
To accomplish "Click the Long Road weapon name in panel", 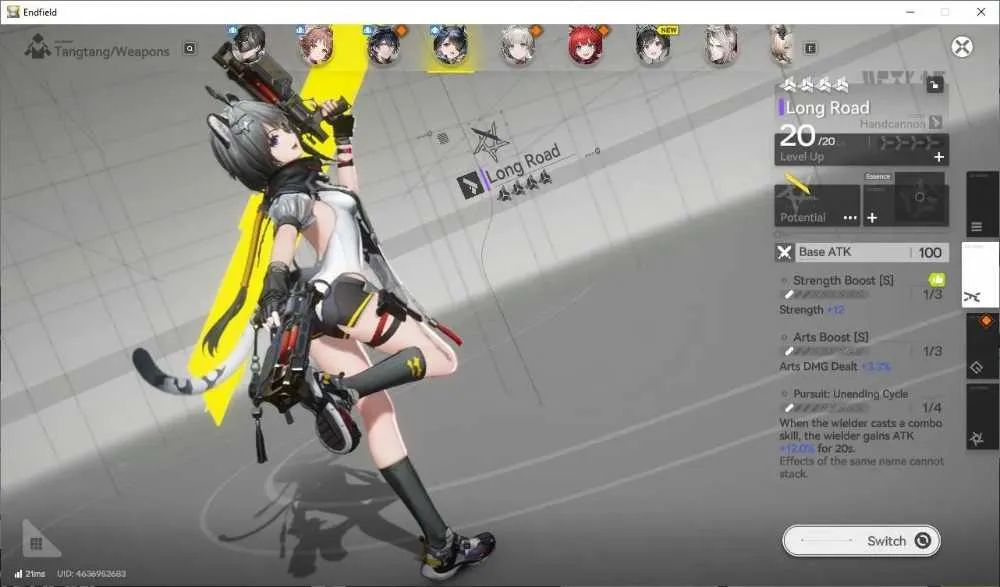I will [827, 108].
